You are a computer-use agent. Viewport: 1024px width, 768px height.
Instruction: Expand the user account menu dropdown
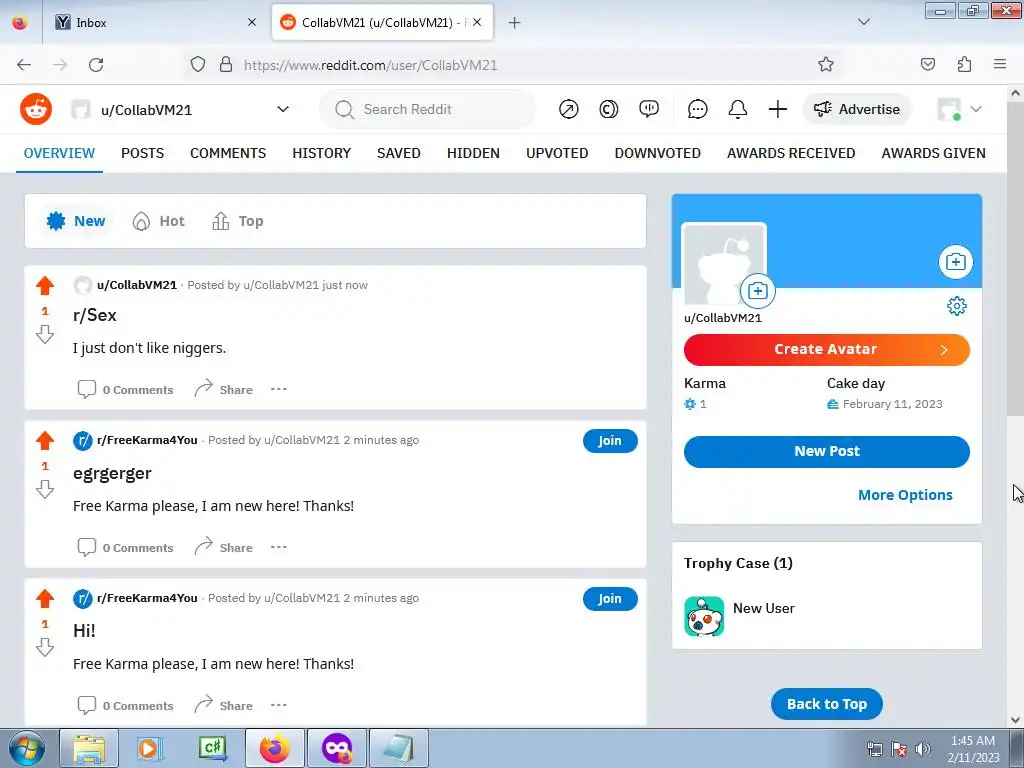point(976,109)
